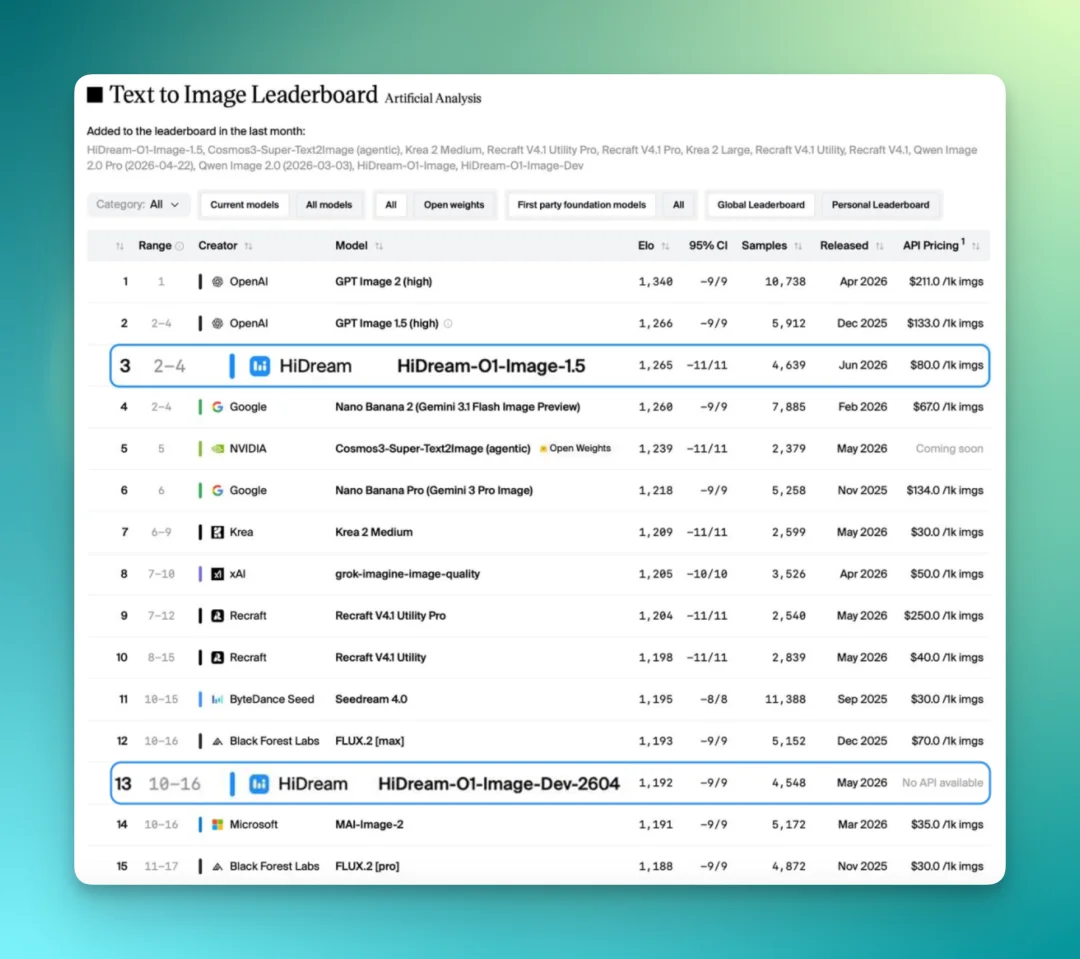Click the HiDream-O1-Image-Dev-2604 model name
The image size is (1080, 959).
(x=499, y=783)
